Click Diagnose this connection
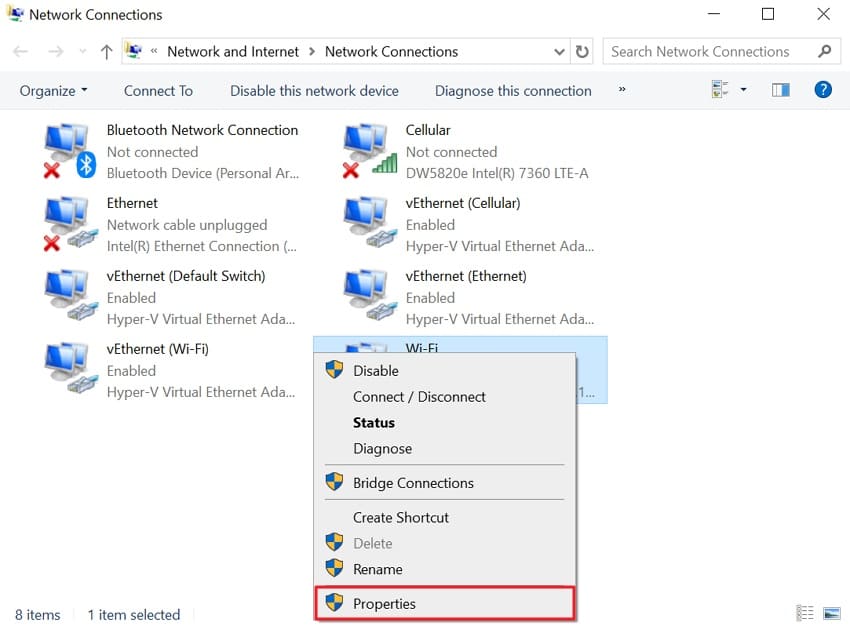Viewport: 850px width, 626px height. (513, 91)
